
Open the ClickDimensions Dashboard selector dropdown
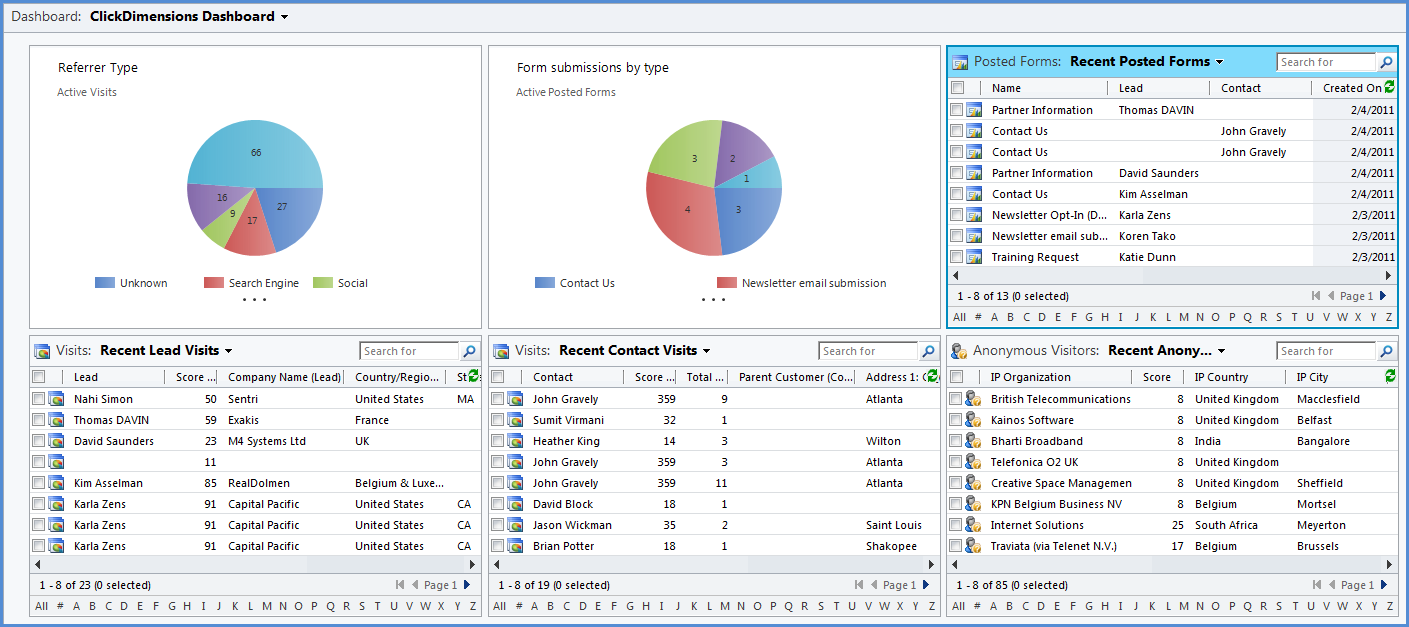point(284,17)
